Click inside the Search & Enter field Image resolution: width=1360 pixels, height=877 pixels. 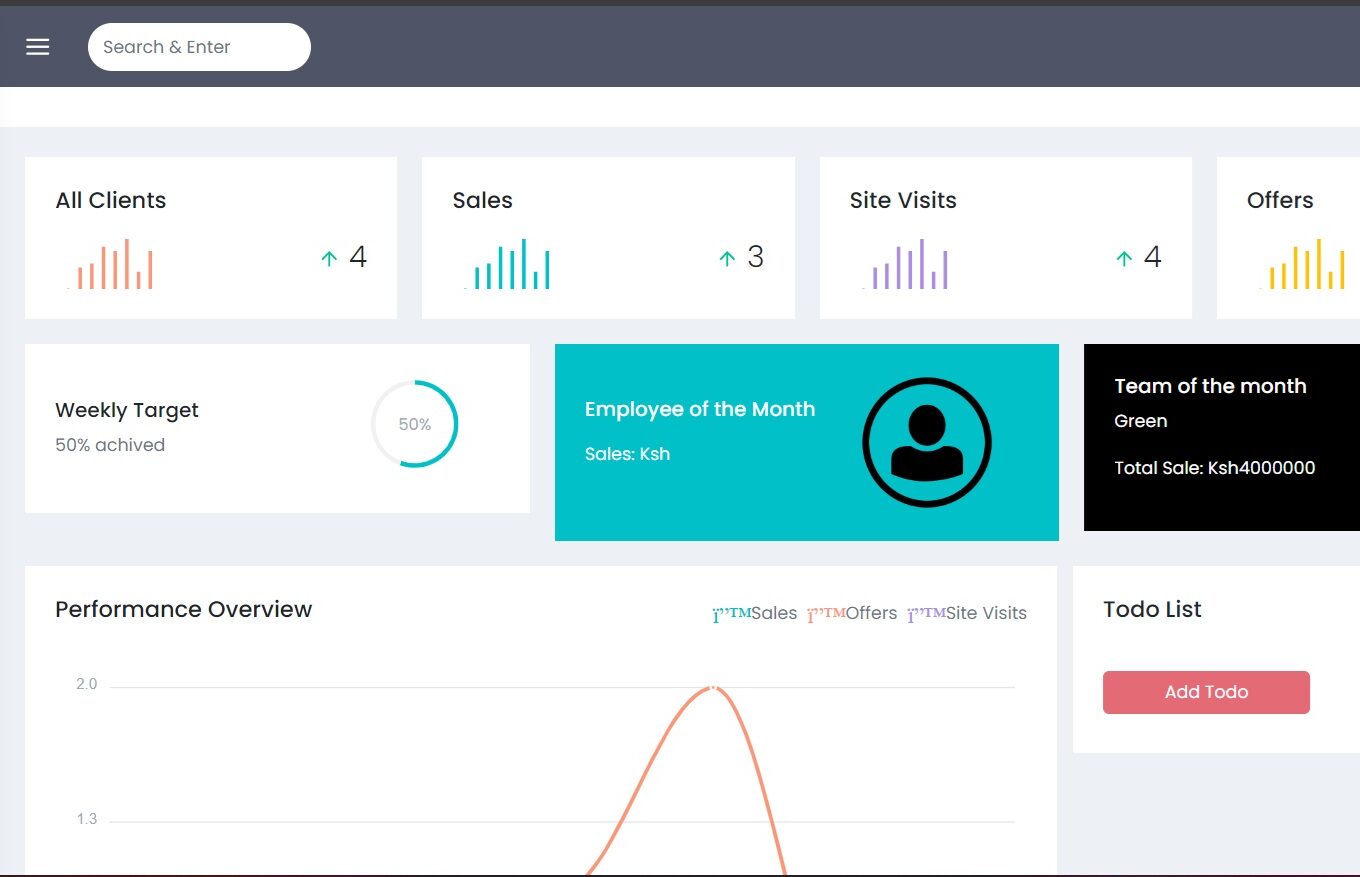[198, 46]
